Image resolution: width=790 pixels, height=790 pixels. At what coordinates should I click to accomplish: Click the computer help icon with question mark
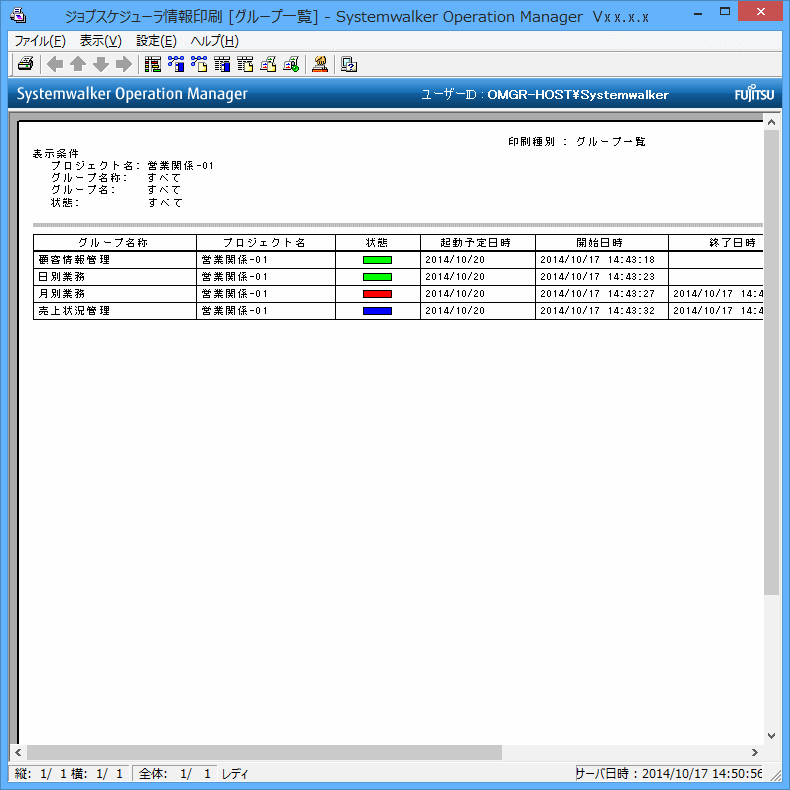[349, 64]
